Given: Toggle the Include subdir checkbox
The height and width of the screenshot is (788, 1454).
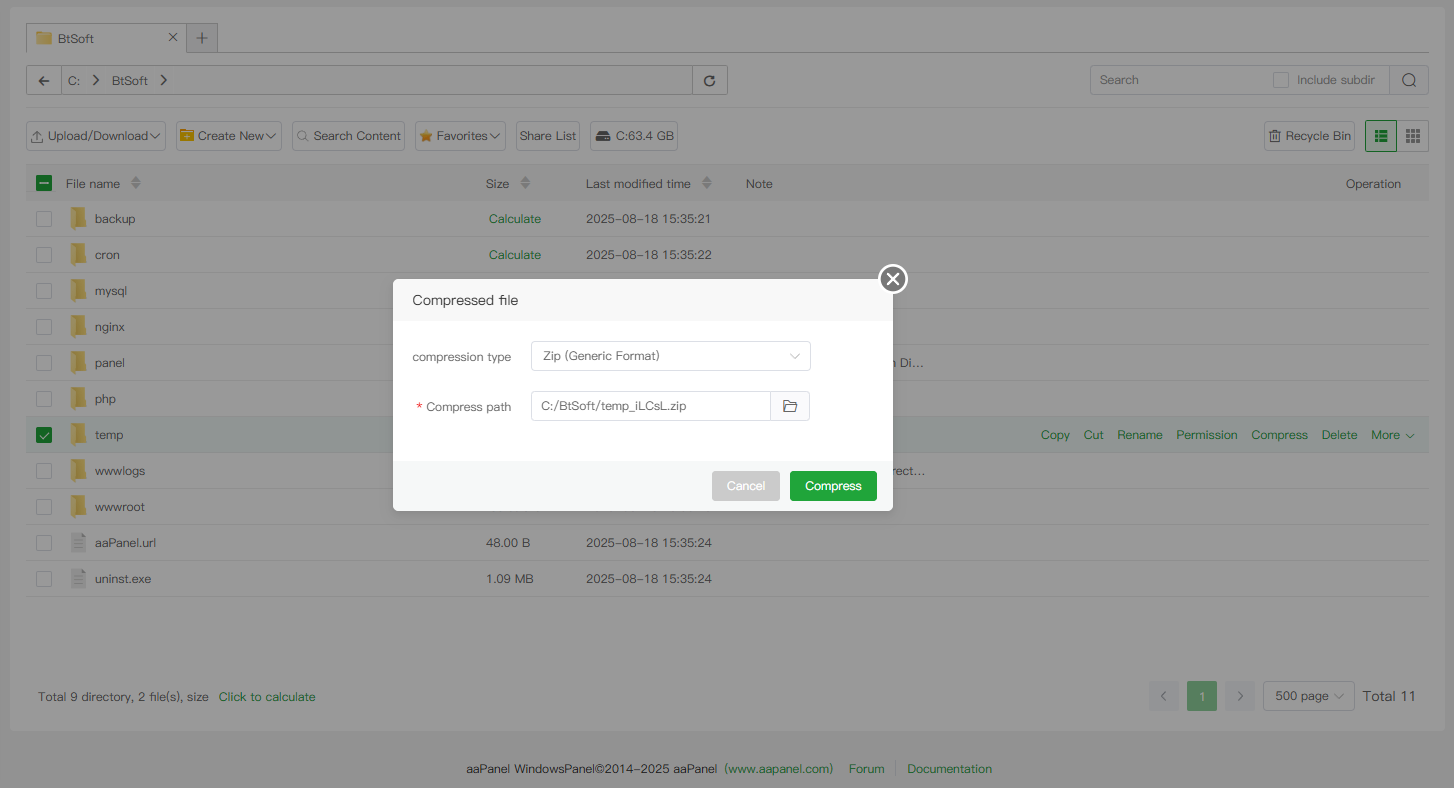Looking at the screenshot, I should tap(1281, 80).
